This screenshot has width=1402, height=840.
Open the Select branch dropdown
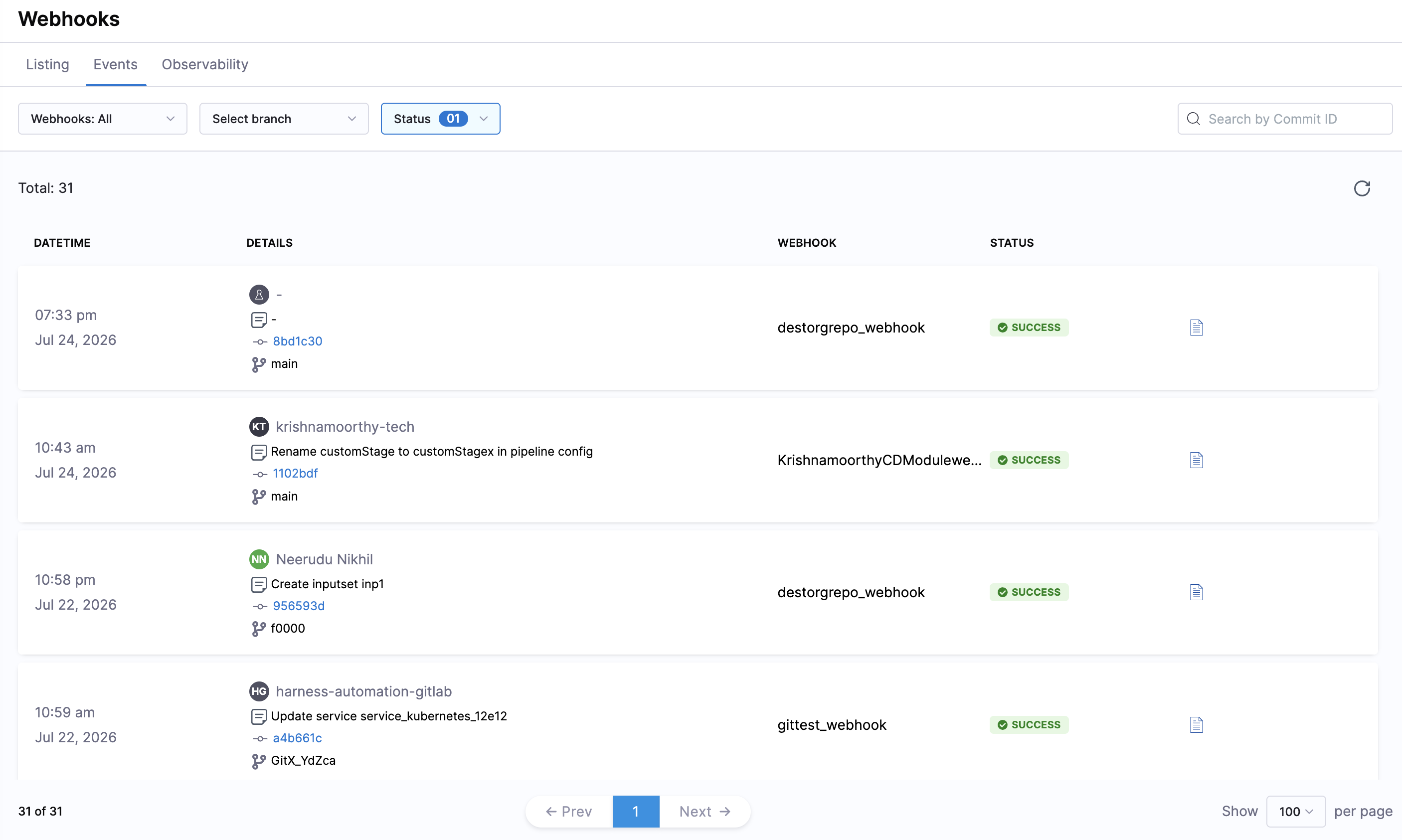coord(284,119)
